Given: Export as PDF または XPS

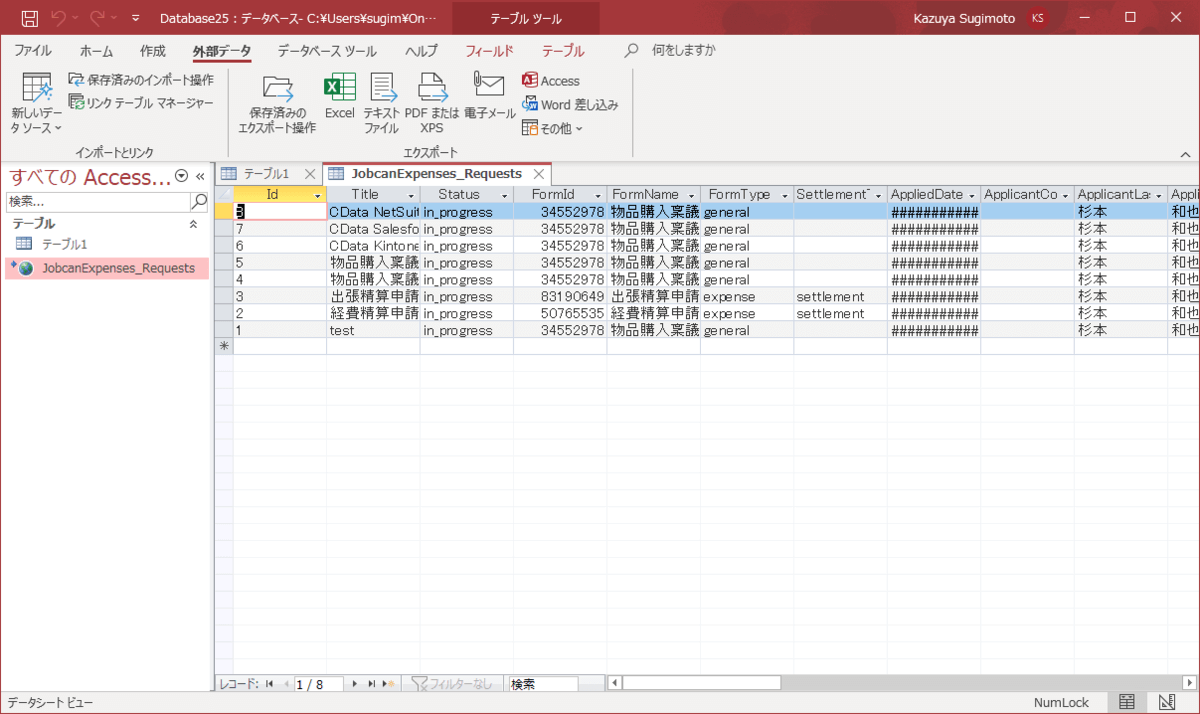Looking at the screenshot, I should 432,104.
